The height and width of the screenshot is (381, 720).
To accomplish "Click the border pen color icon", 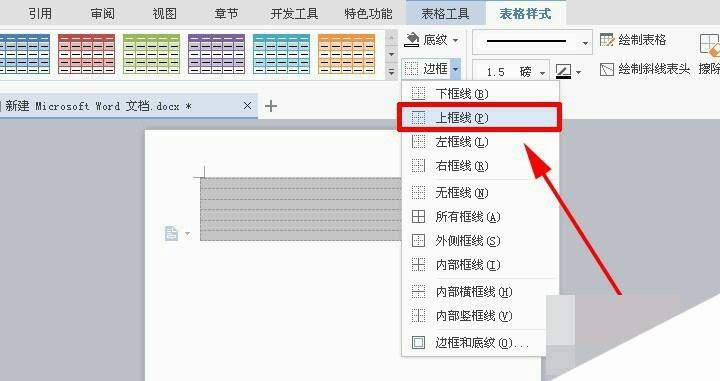I will click(x=563, y=72).
